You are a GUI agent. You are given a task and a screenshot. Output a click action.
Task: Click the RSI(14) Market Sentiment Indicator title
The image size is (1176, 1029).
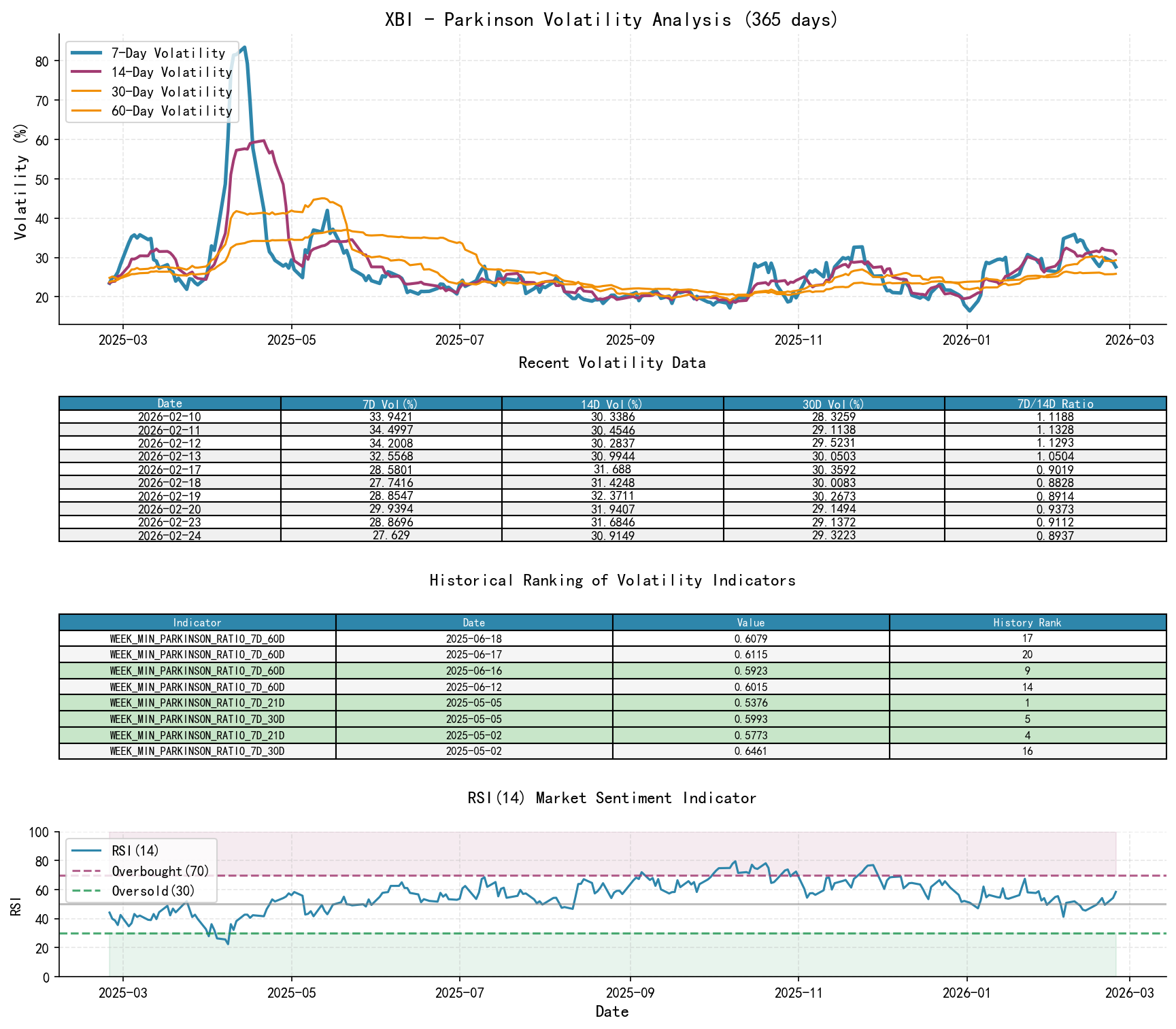point(611,798)
